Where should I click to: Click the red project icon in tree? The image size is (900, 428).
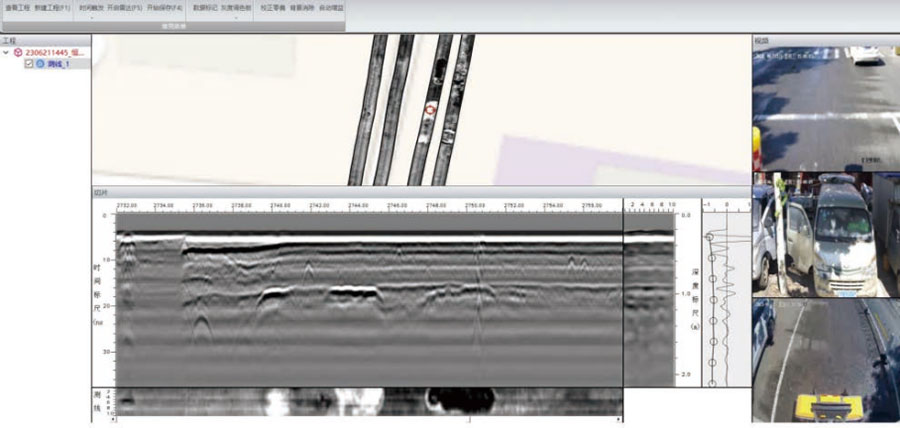[18, 52]
